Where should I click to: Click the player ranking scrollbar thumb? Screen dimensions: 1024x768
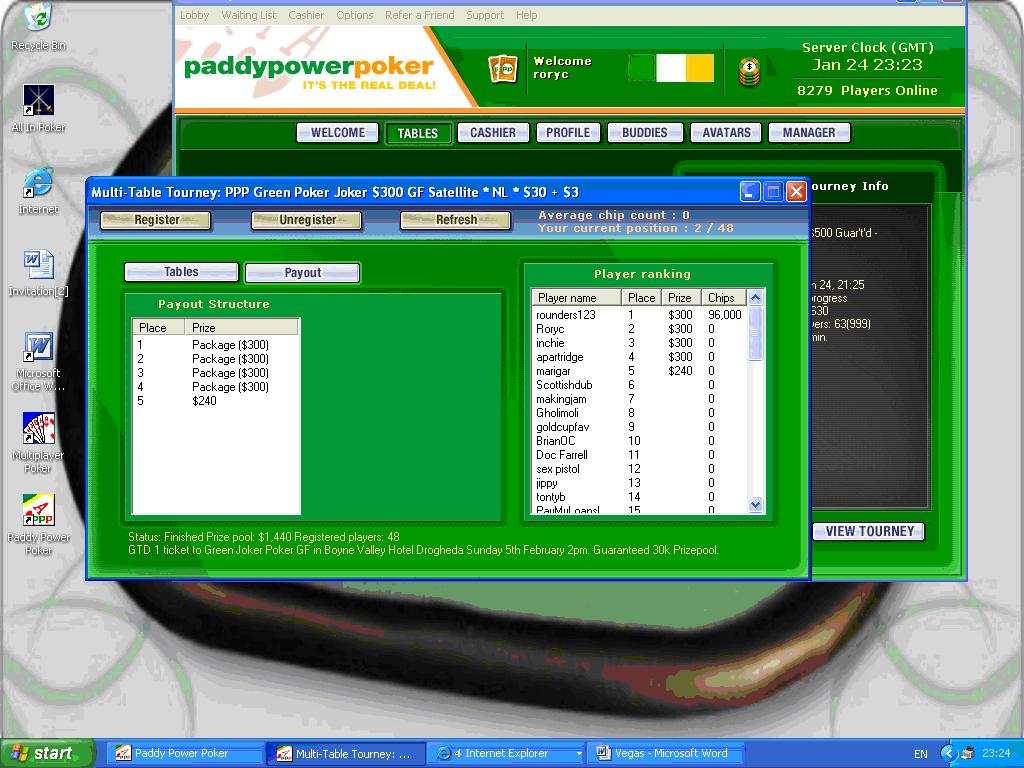pos(756,333)
